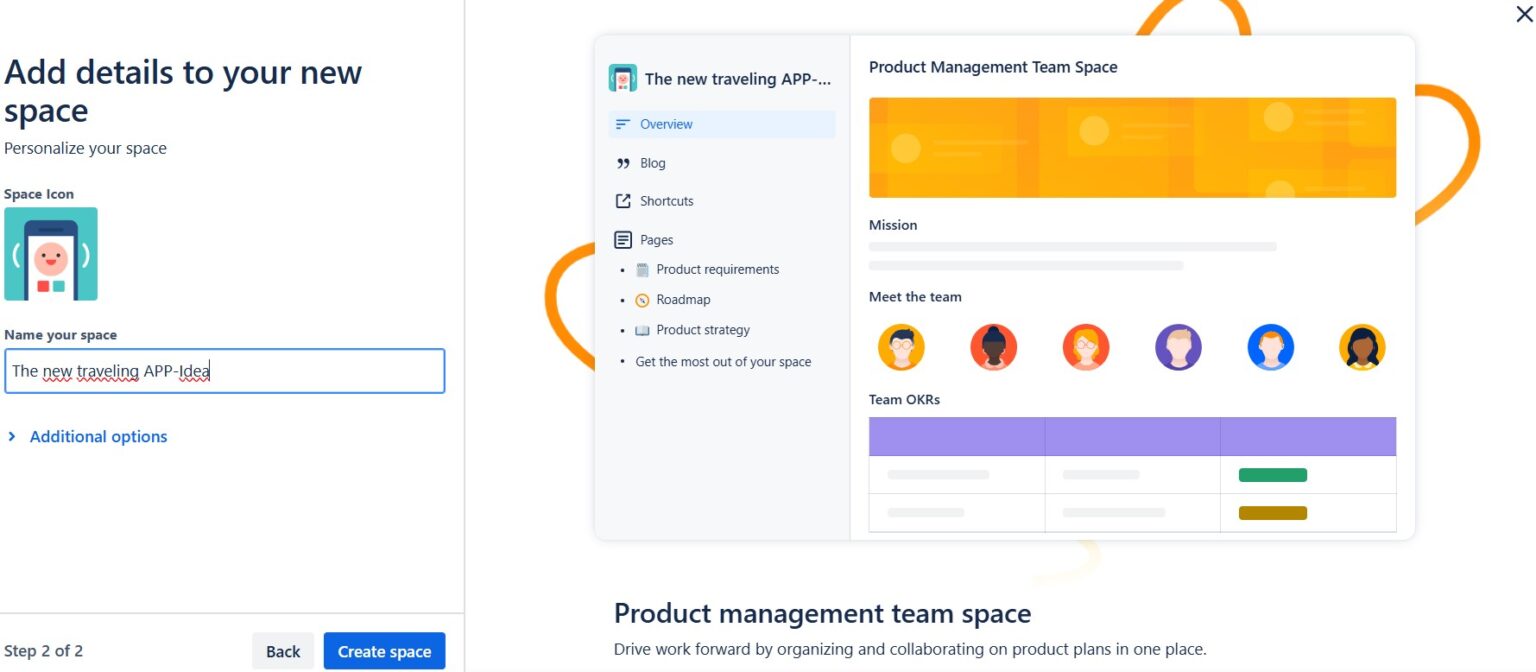Click the Shortcuts external-link icon
The height and width of the screenshot is (672, 1536).
(x=623, y=201)
